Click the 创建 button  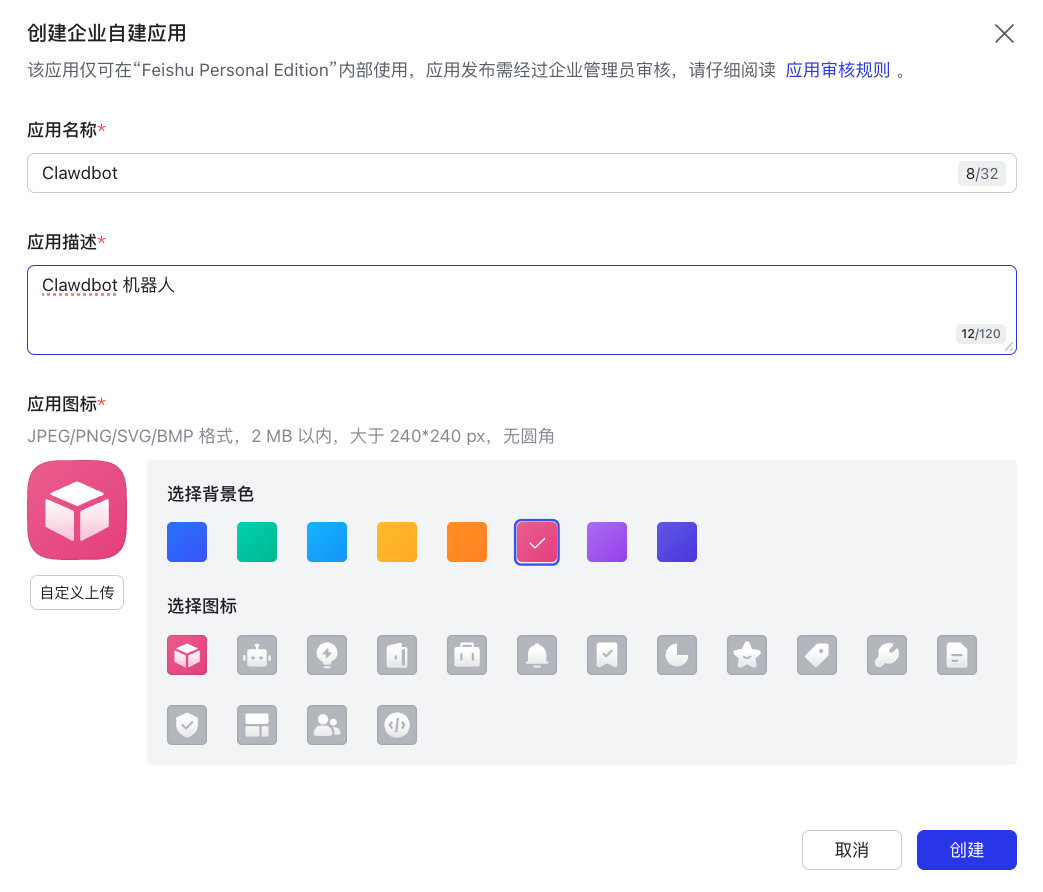coord(967,849)
